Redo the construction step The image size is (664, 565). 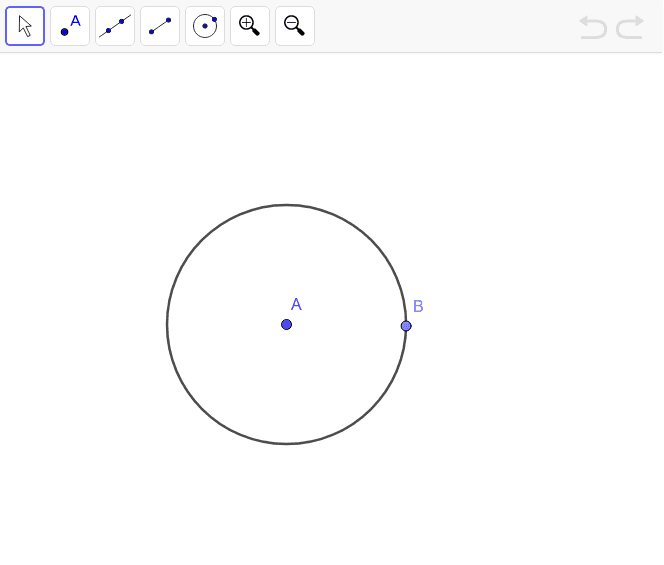[630, 28]
